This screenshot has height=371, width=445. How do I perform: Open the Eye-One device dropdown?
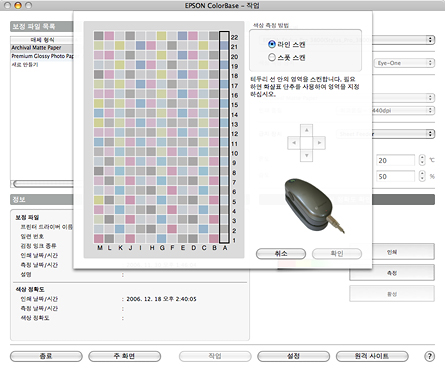405,63
